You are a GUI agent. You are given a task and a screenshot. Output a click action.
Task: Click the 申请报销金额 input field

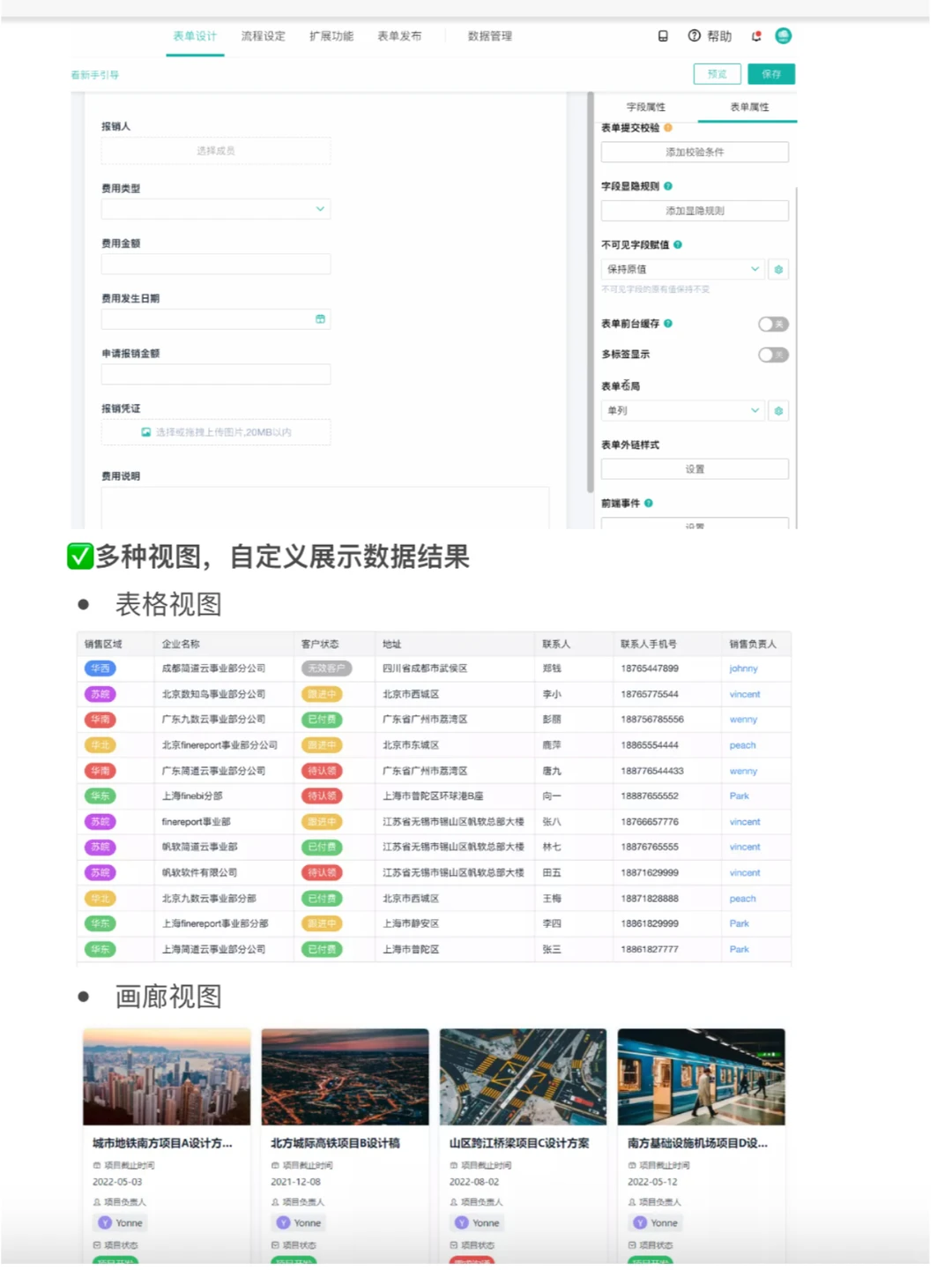pyautogui.click(x=216, y=374)
